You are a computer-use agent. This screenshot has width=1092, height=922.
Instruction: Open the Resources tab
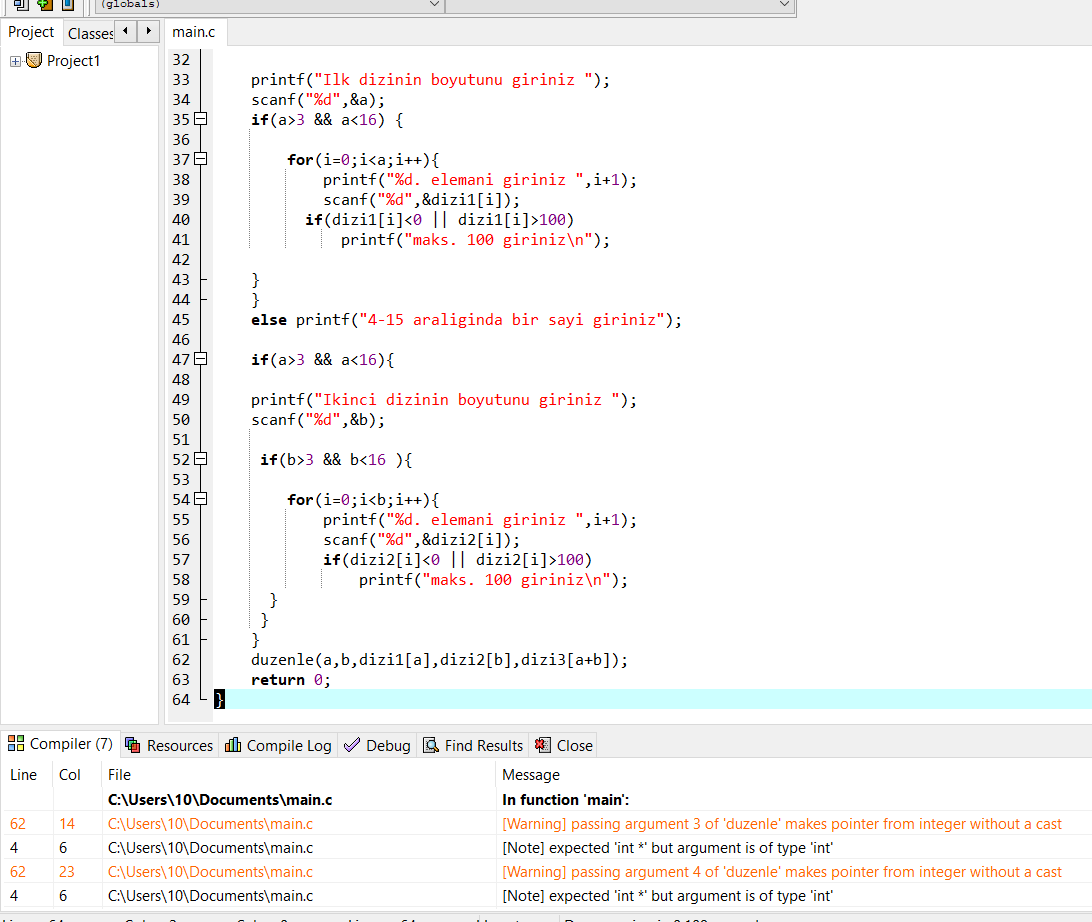pos(169,745)
